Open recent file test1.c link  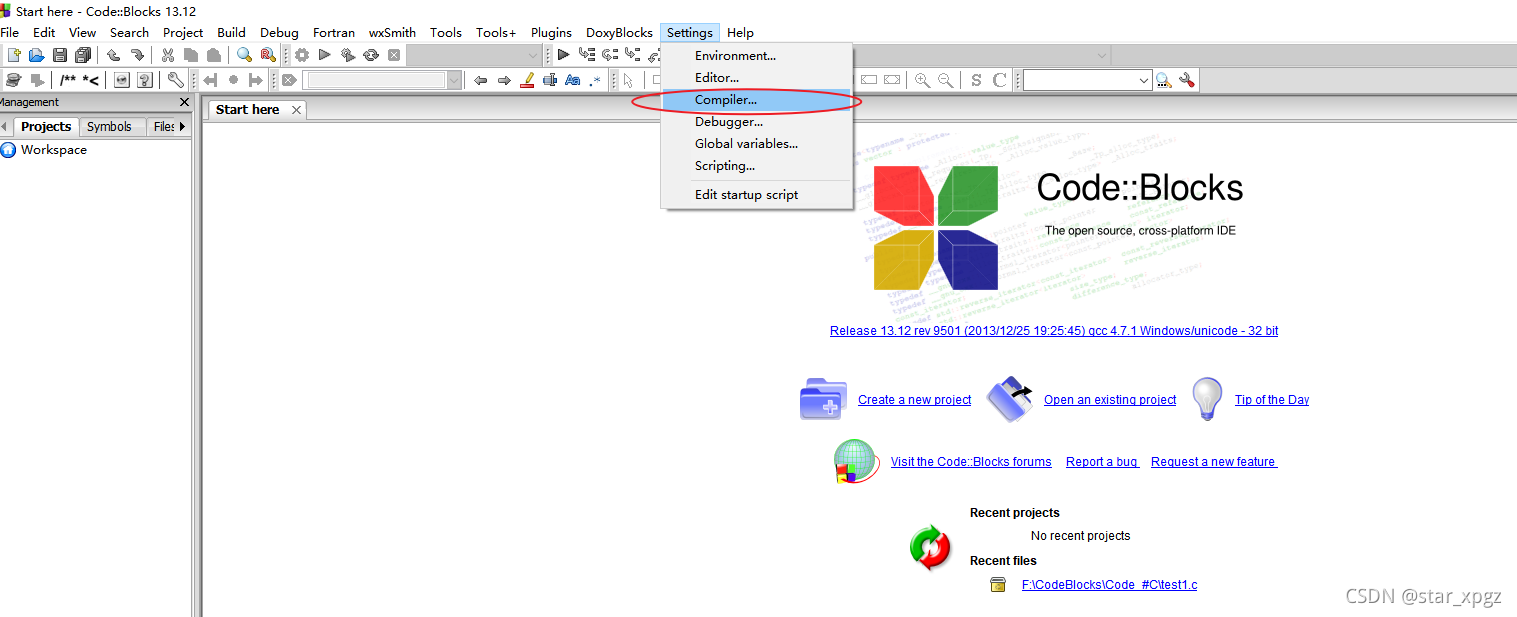click(x=1109, y=585)
